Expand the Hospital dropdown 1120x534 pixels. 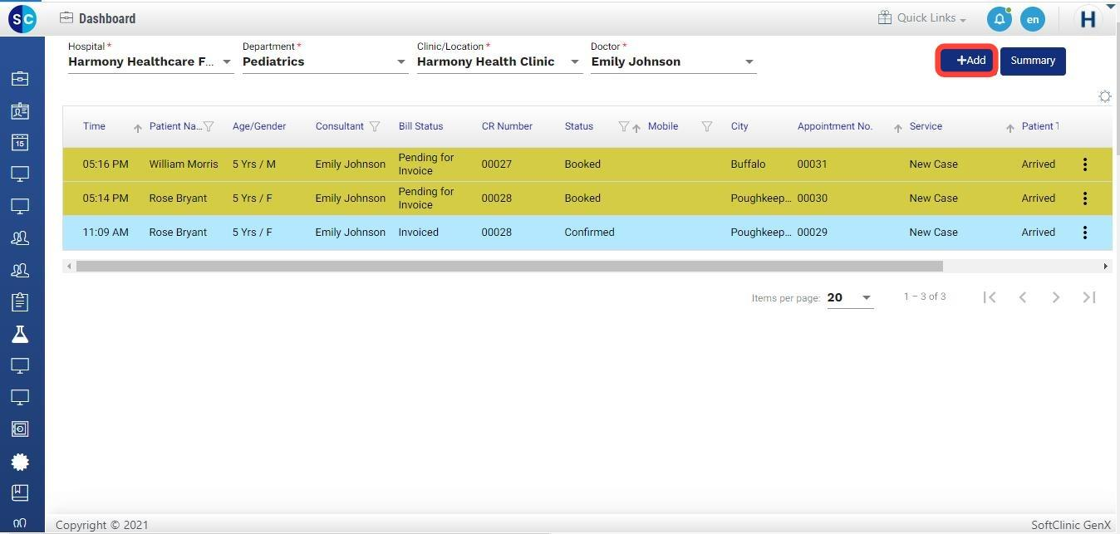227,62
